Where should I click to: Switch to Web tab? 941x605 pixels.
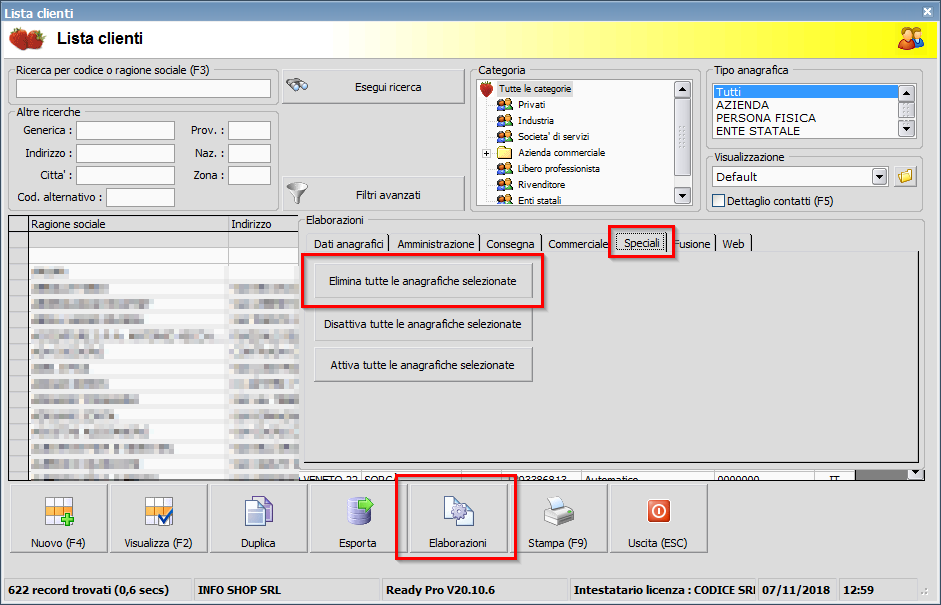(x=733, y=244)
